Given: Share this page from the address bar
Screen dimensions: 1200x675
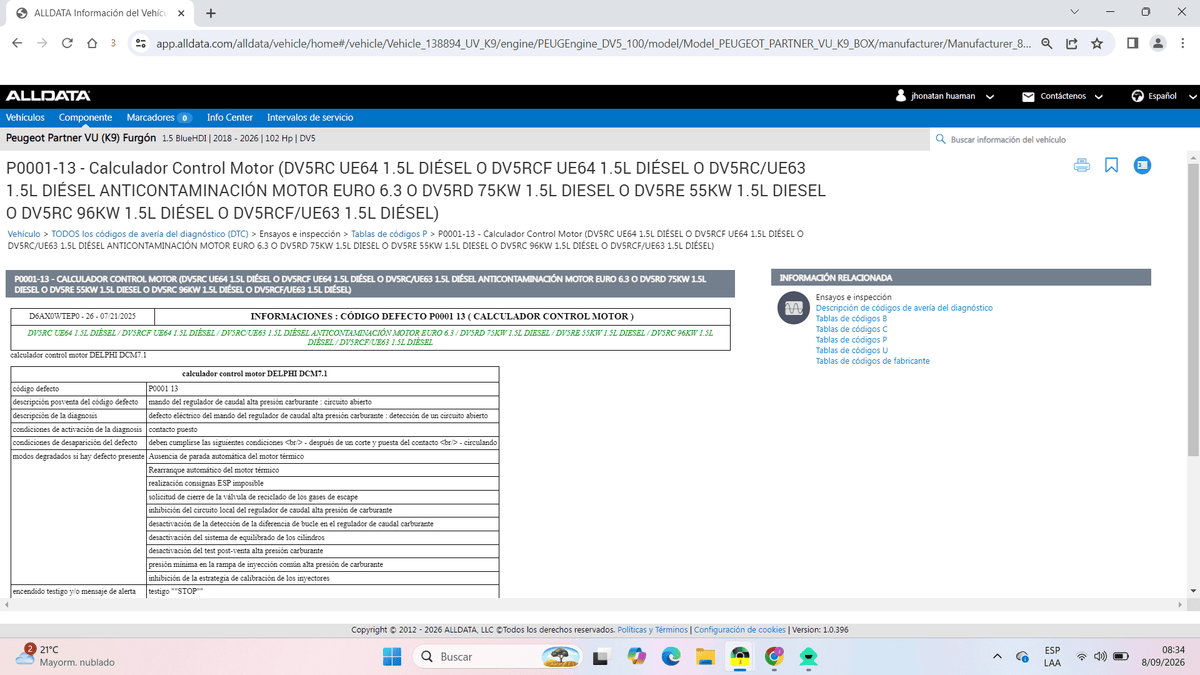Looking at the screenshot, I should (x=1072, y=43).
